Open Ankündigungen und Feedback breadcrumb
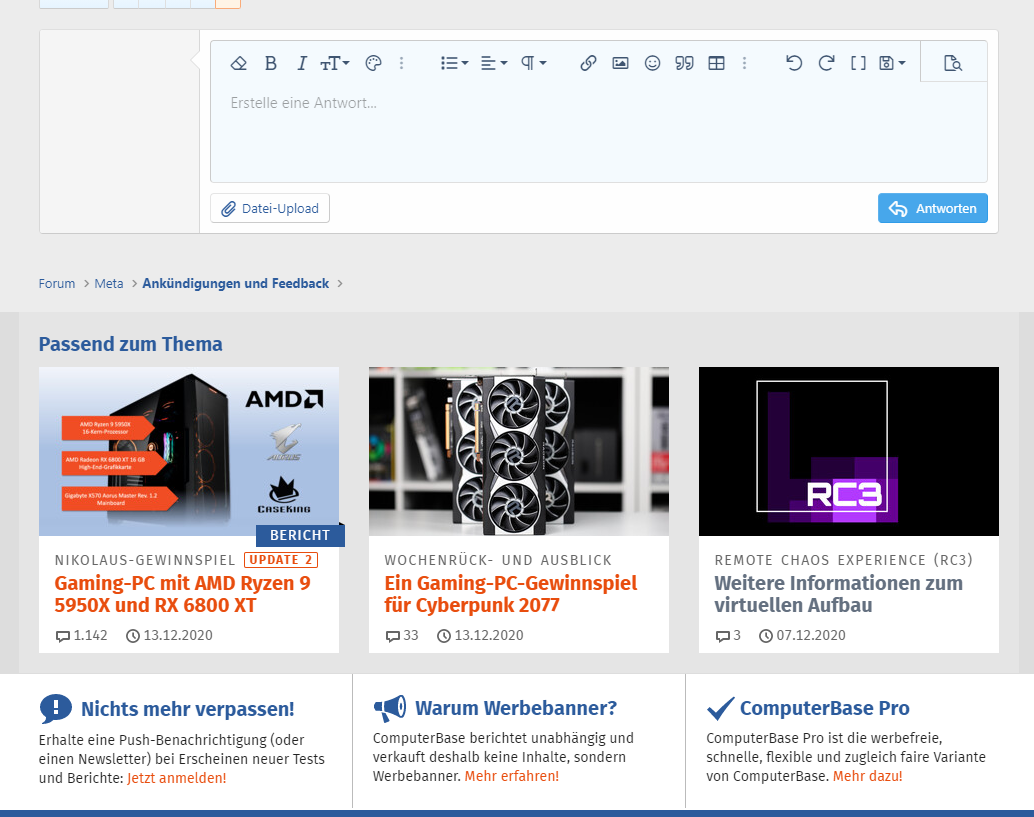Screen dimensions: 1034x817 (235, 284)
